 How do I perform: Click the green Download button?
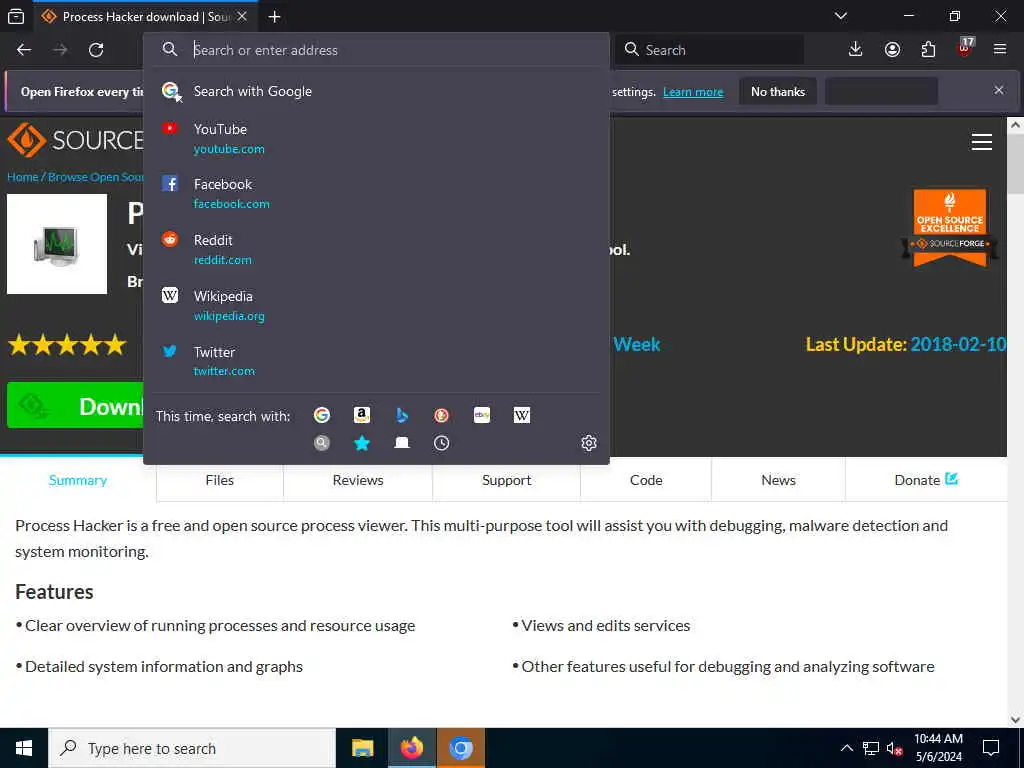coord(75,406)
